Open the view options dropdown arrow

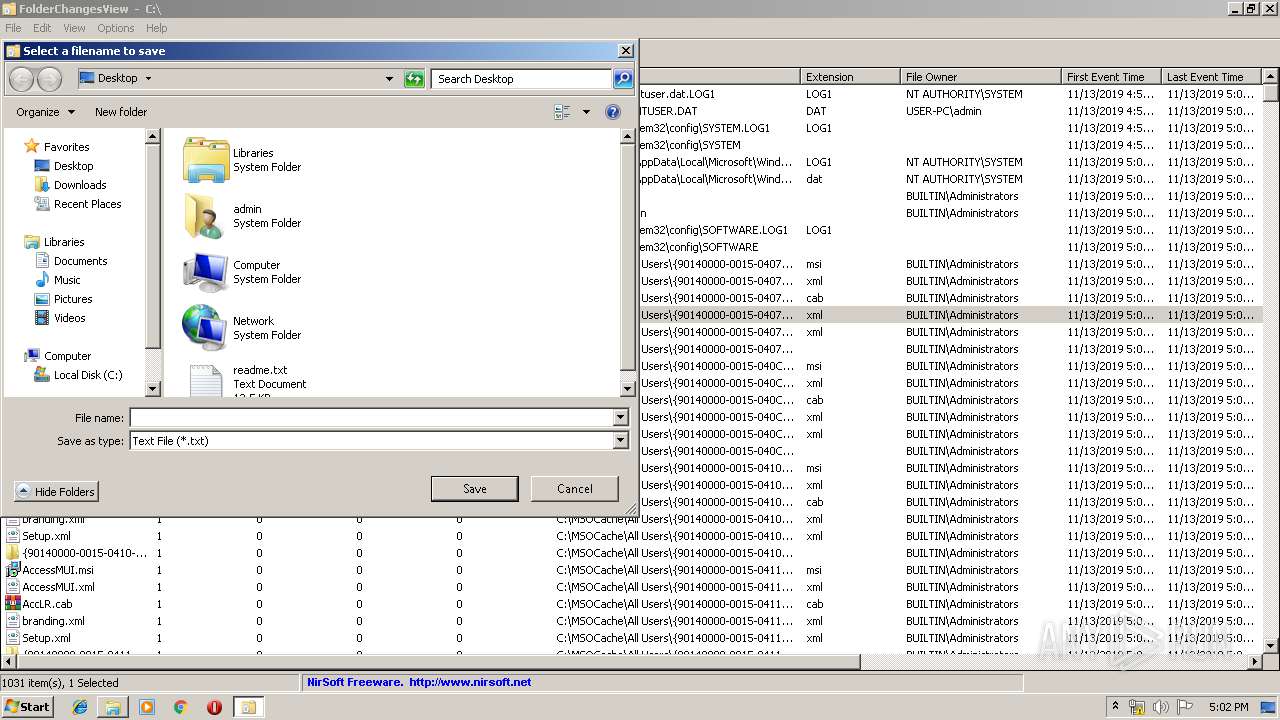click(586, 112)
